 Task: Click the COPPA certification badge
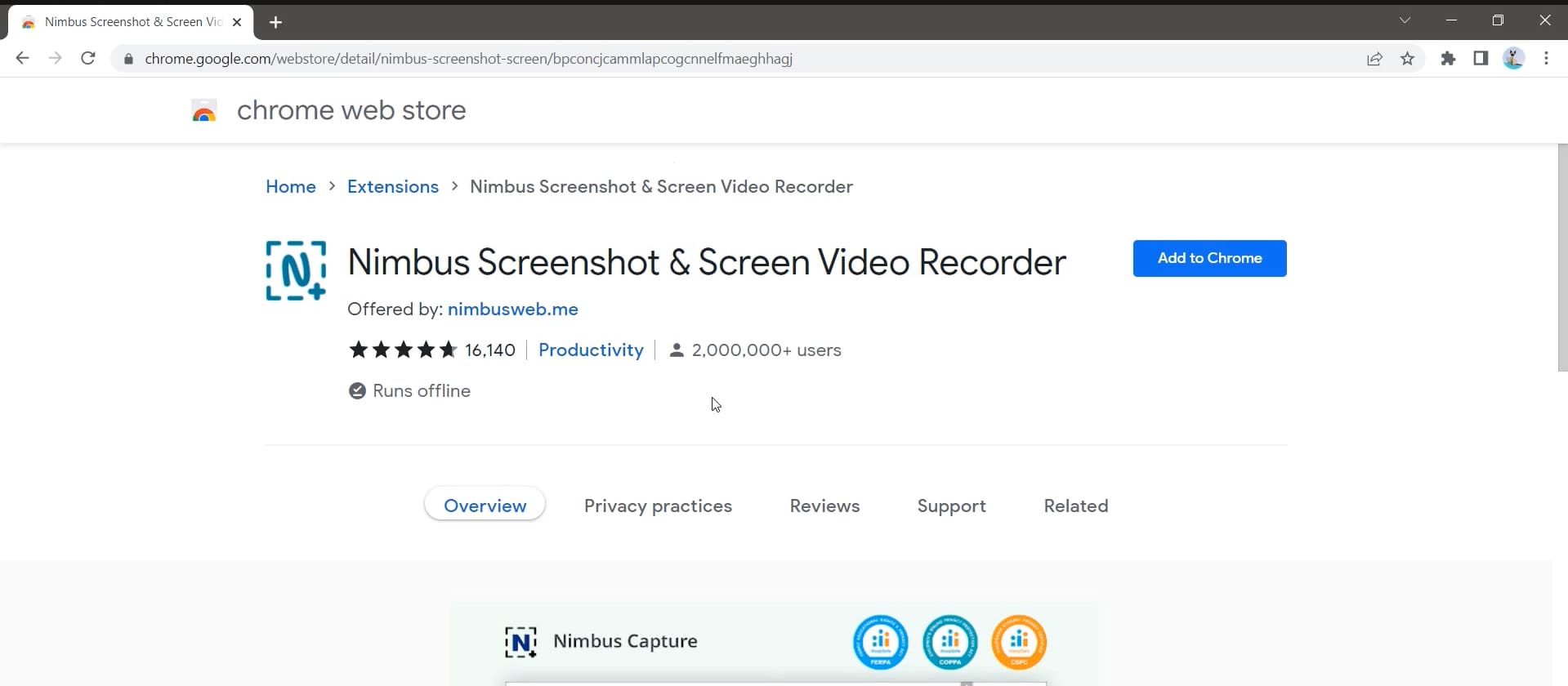point(949,642)
